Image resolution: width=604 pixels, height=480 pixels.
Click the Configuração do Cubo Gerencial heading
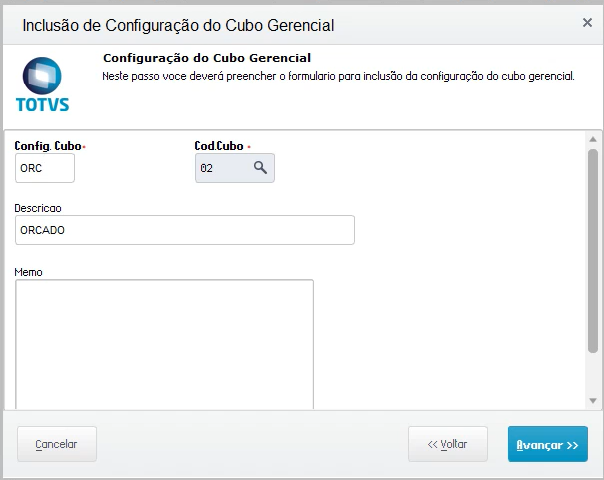click(207, 58)
